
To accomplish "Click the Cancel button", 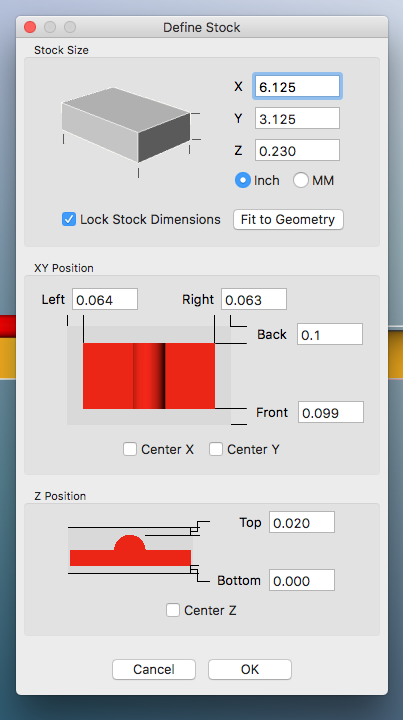I will tap(154, 669).
